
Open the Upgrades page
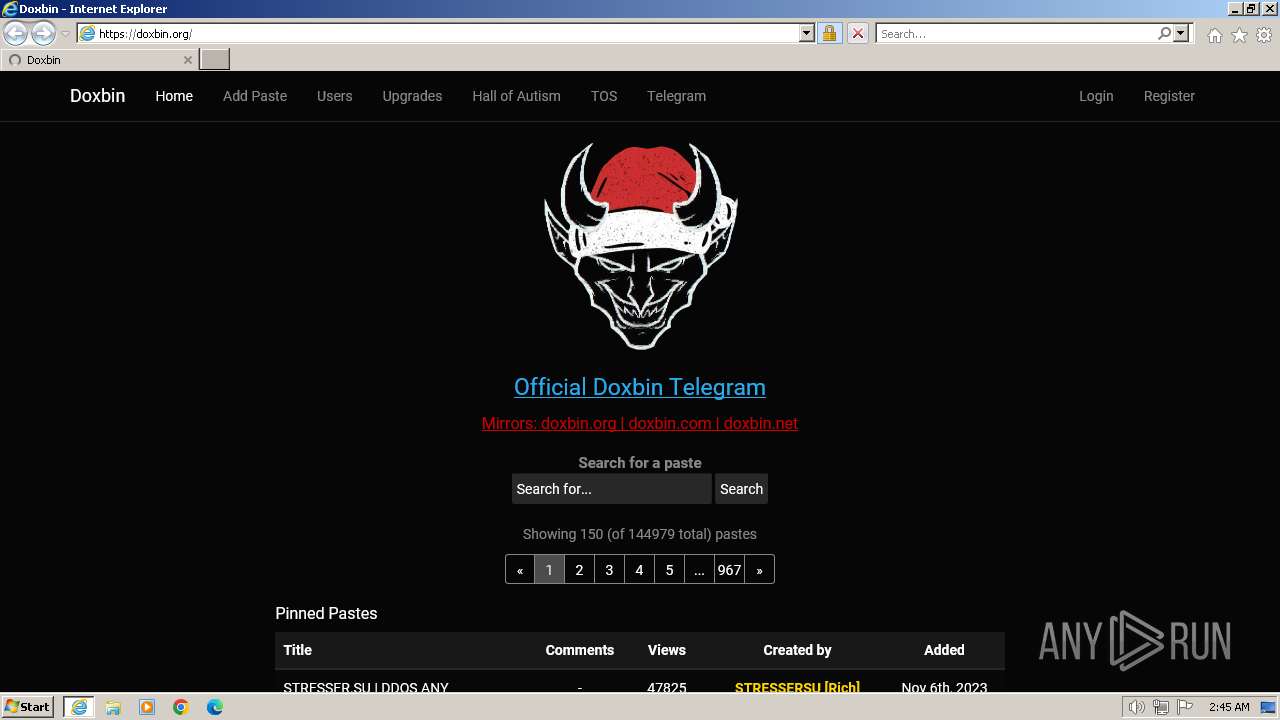pyautogui.click(x=412, y=96)
